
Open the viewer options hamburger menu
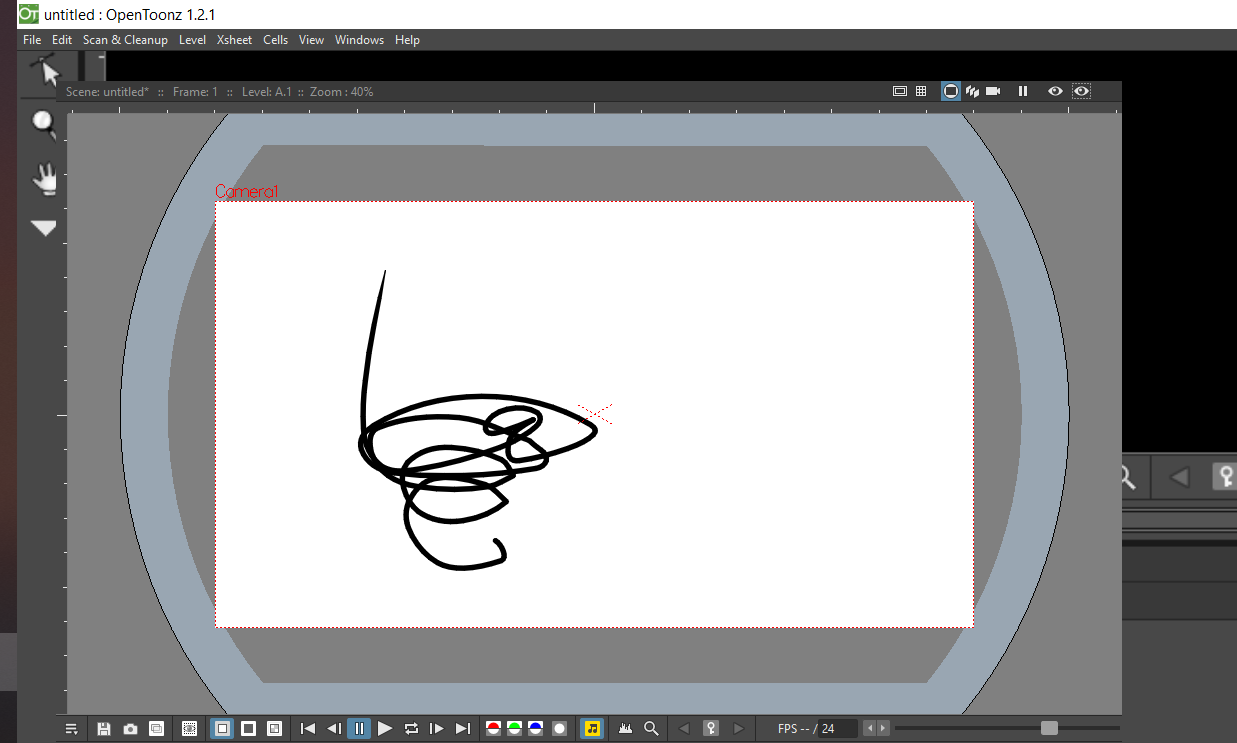click(72, 729)
